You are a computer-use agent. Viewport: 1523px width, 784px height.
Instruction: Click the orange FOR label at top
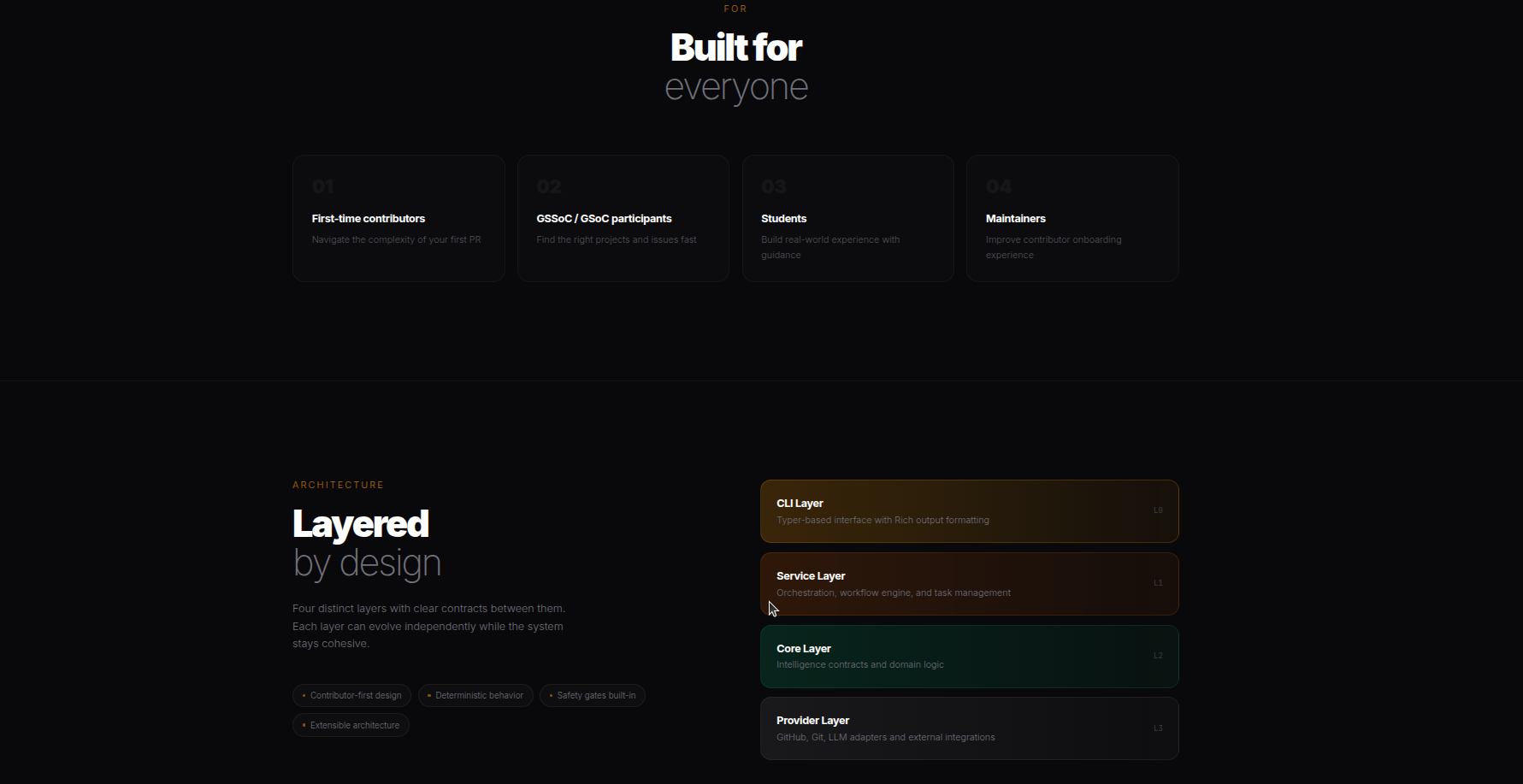(735, 9)
